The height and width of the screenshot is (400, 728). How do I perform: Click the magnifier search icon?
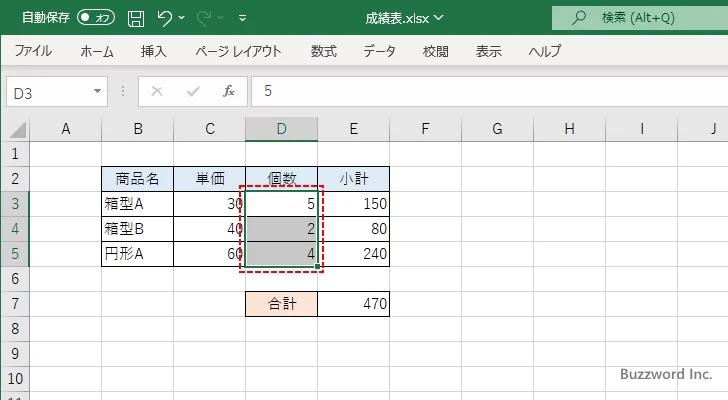coord(578,18)
